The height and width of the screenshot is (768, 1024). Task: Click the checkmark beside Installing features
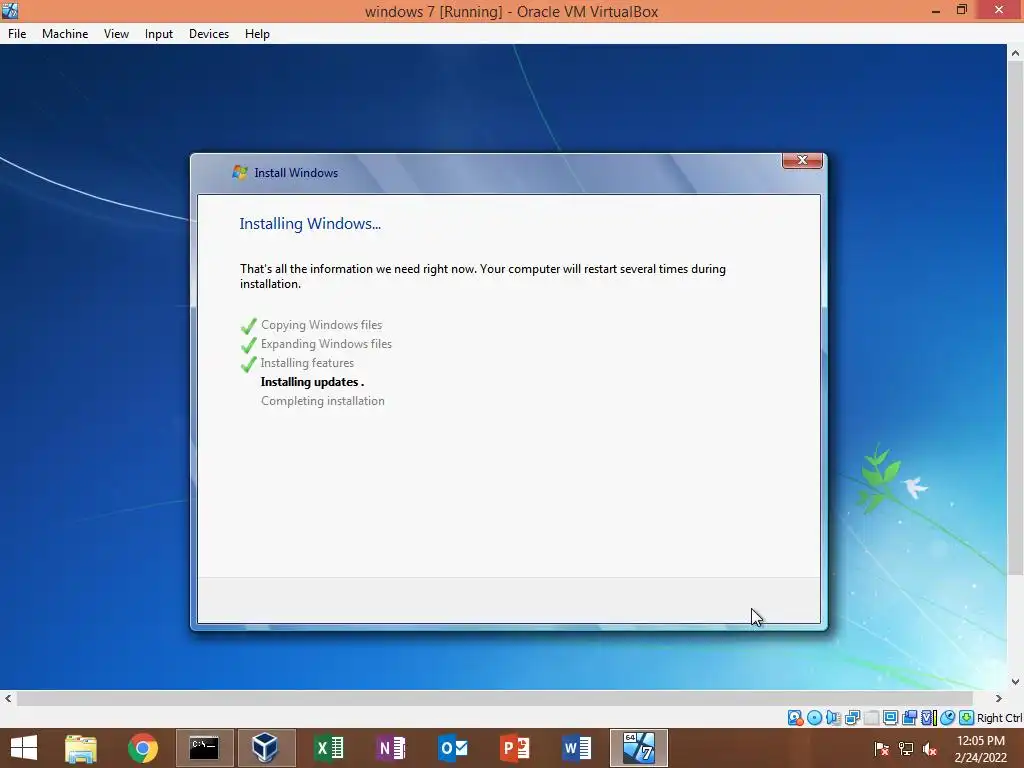click(249, 364)
